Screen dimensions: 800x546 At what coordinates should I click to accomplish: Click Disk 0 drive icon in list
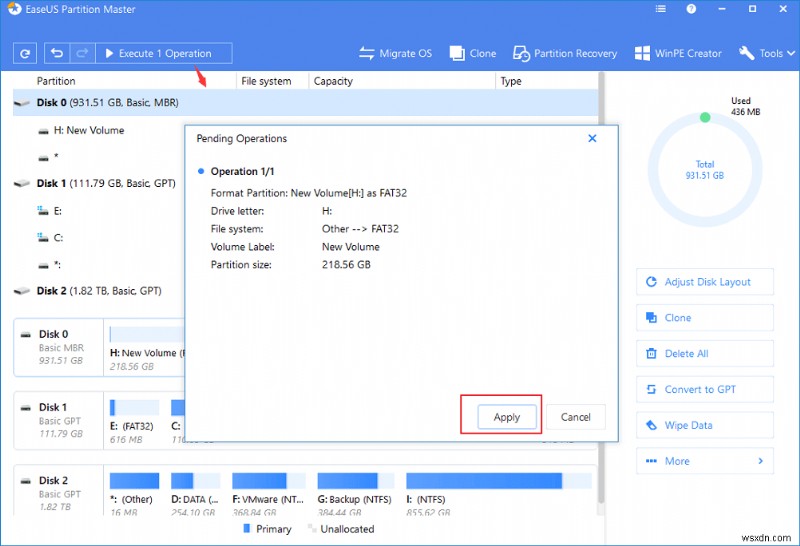22,103
